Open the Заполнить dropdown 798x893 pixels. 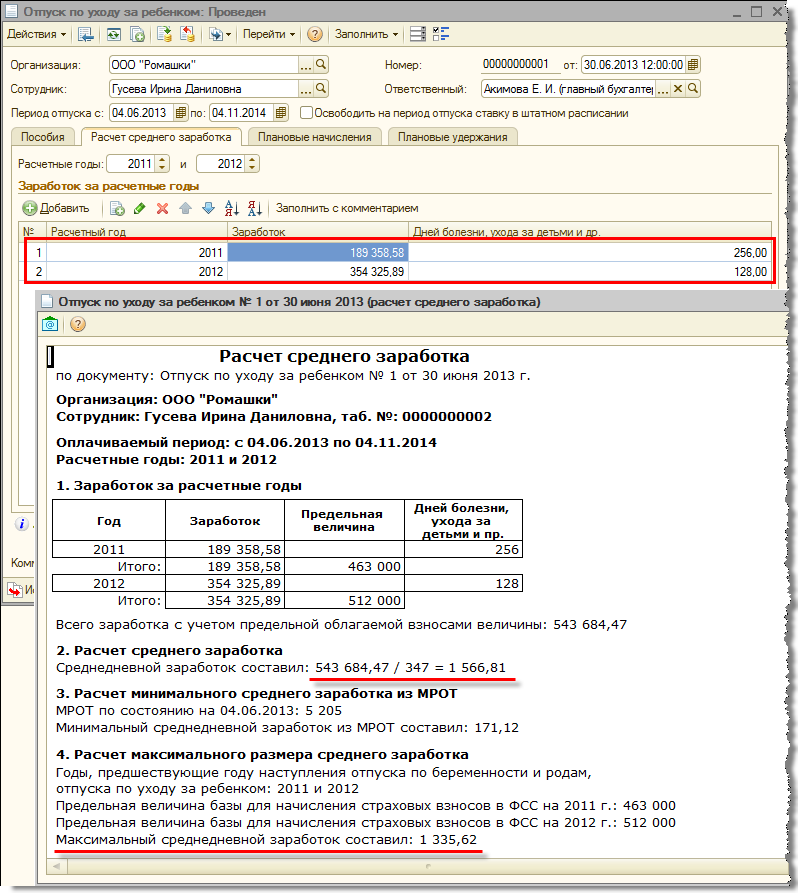pyautogui.click(x=366, y=34)
